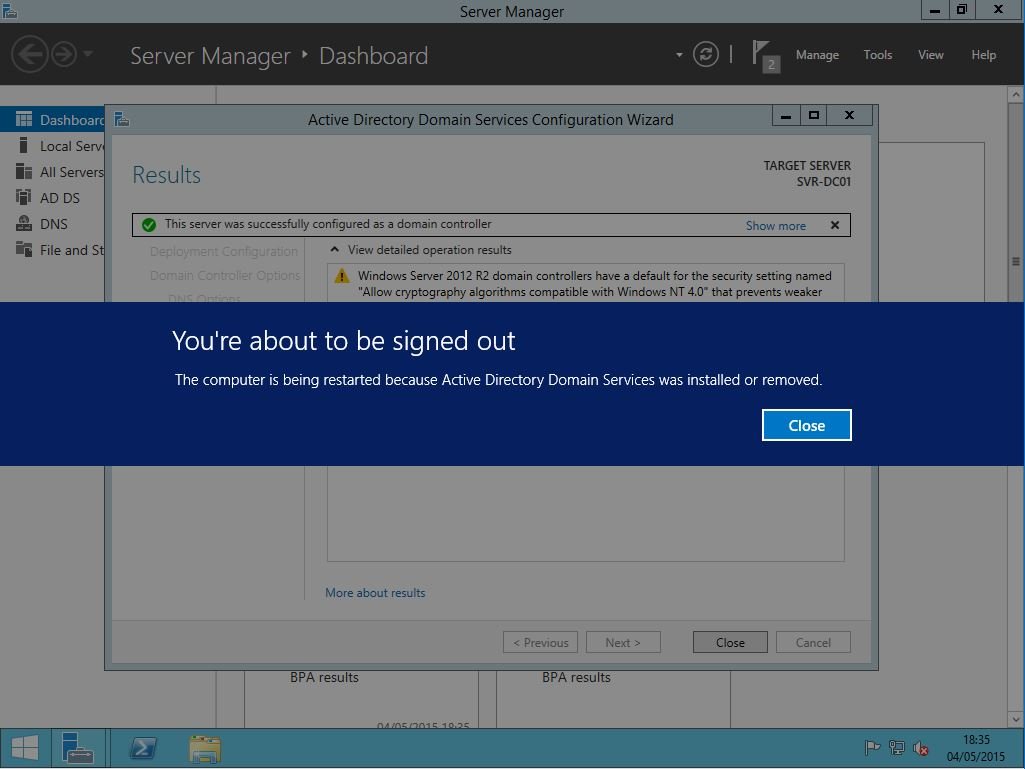Open the Windows Start button

click(25, 748)
